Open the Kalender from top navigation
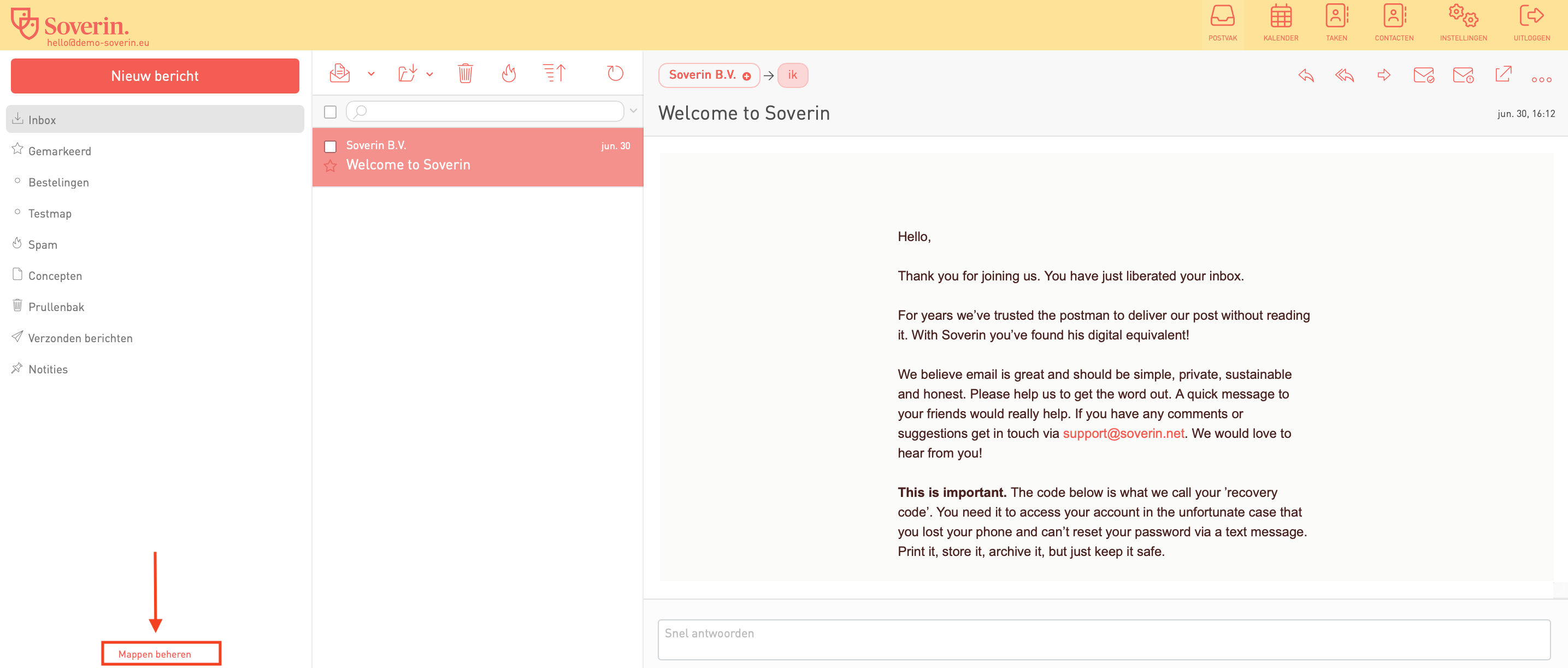 (1280, 22)
